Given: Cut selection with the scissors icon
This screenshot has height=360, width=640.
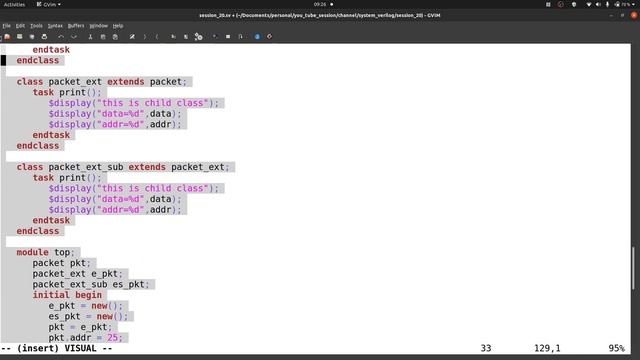Looking at the screenshot, I should coord(90,37).
